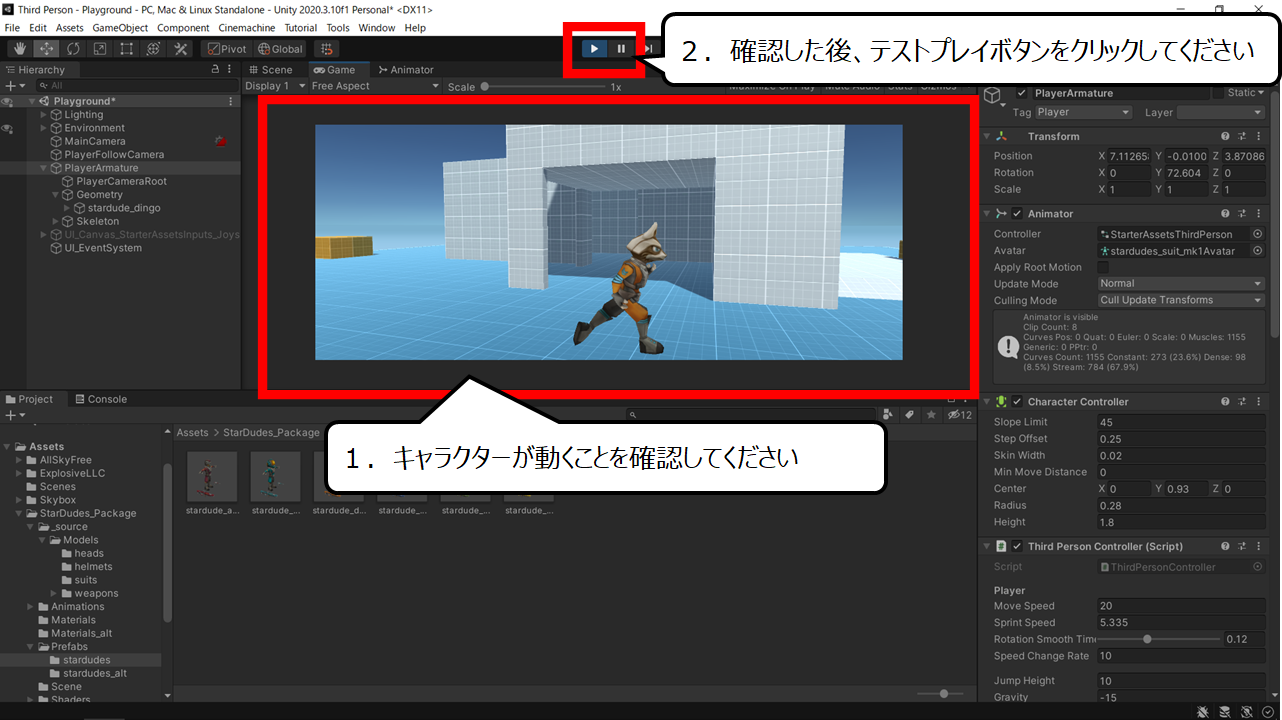Click the StarDudes_Package breadcrumb
The width and height of the screenshot is (1282, 720).
coord(271,433)
